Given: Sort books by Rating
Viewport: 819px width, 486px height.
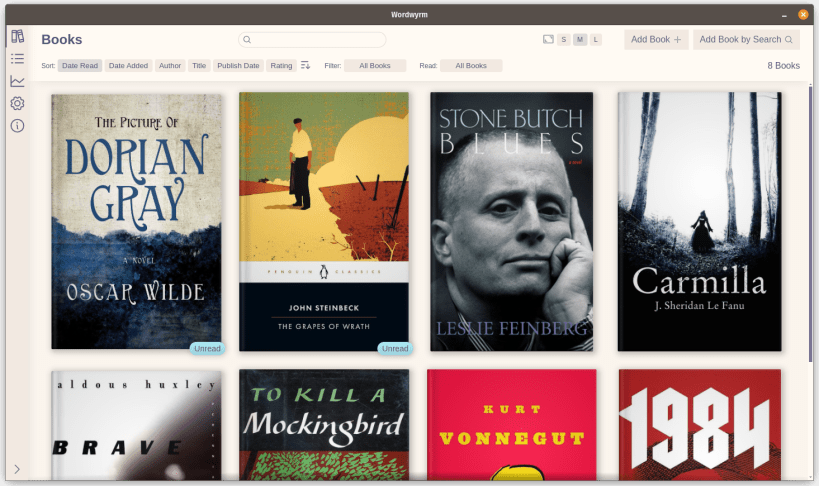Looking at the screenshot, I should pyautogui.click(x=282, y=65).
